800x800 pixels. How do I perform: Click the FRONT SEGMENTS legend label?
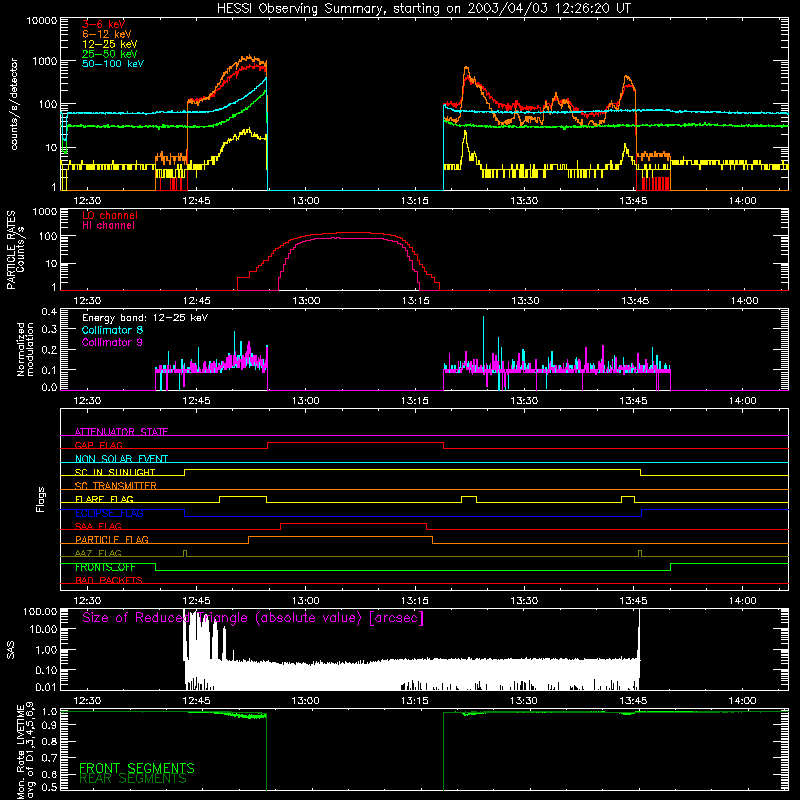click(x=137, y=768)
